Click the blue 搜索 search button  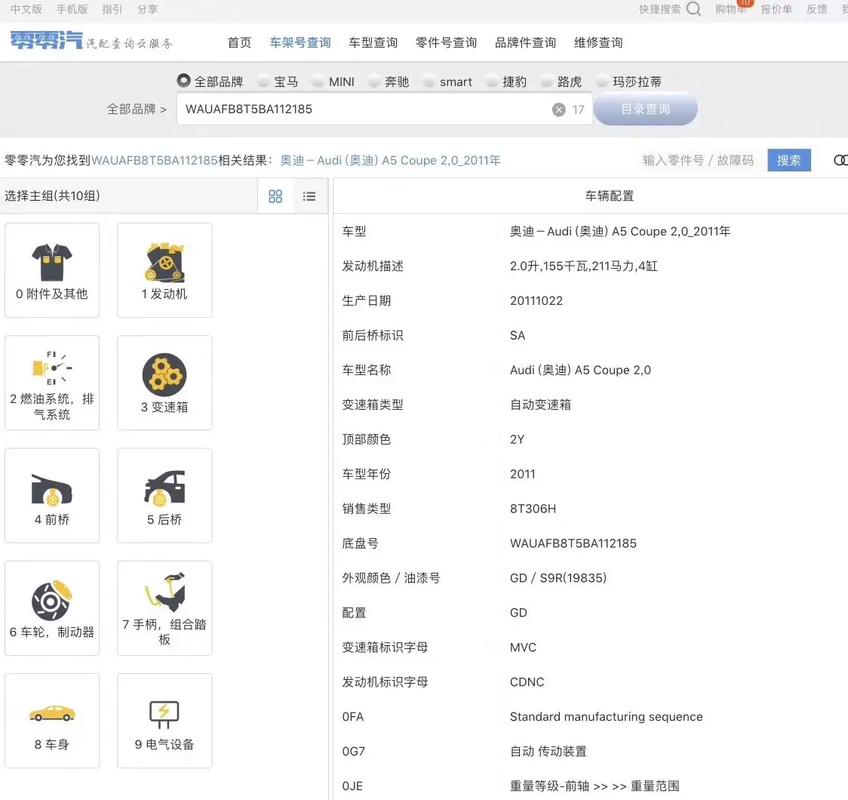[x=789, y=160]
